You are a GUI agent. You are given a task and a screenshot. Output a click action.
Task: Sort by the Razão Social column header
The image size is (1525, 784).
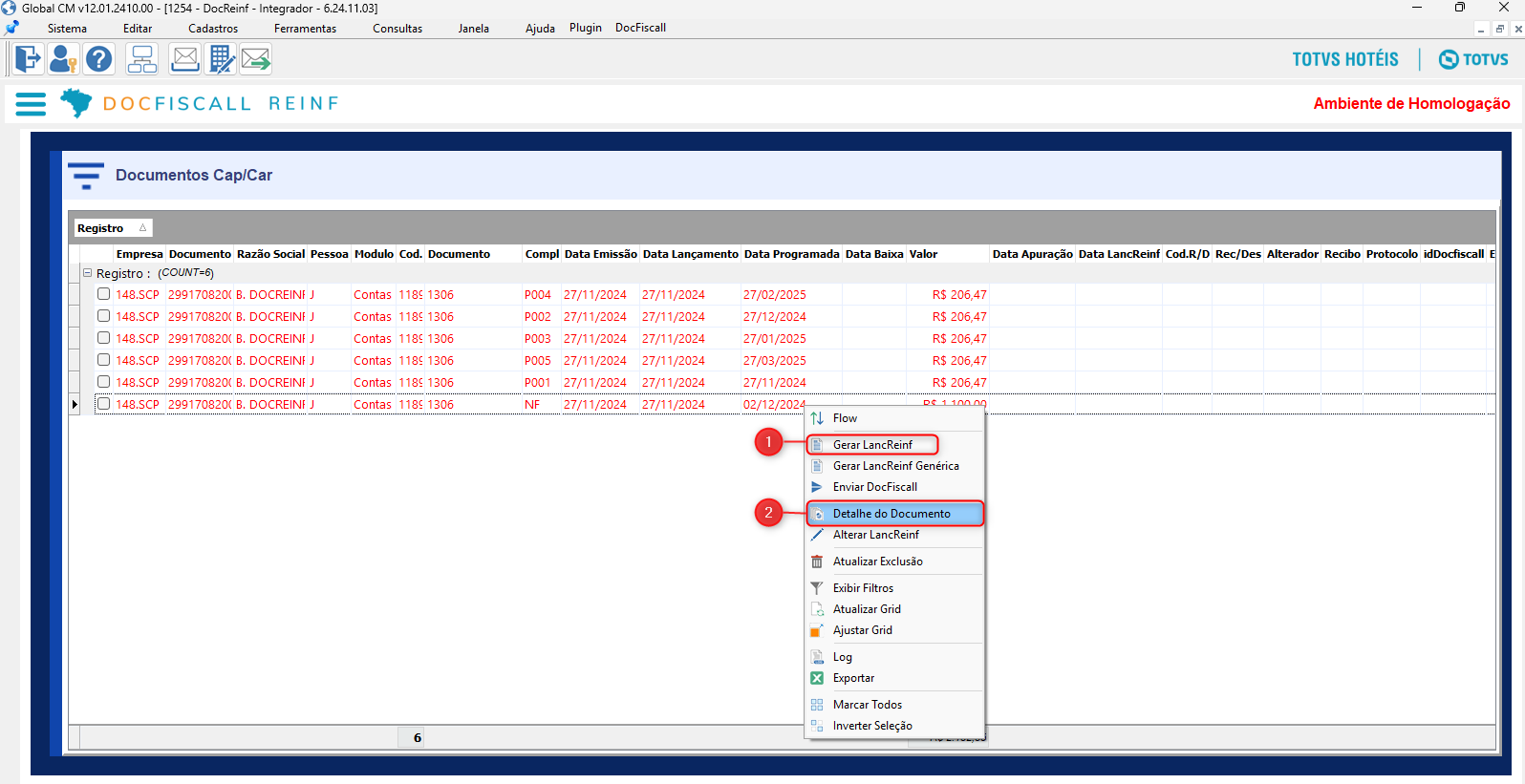tap(270, 254)
